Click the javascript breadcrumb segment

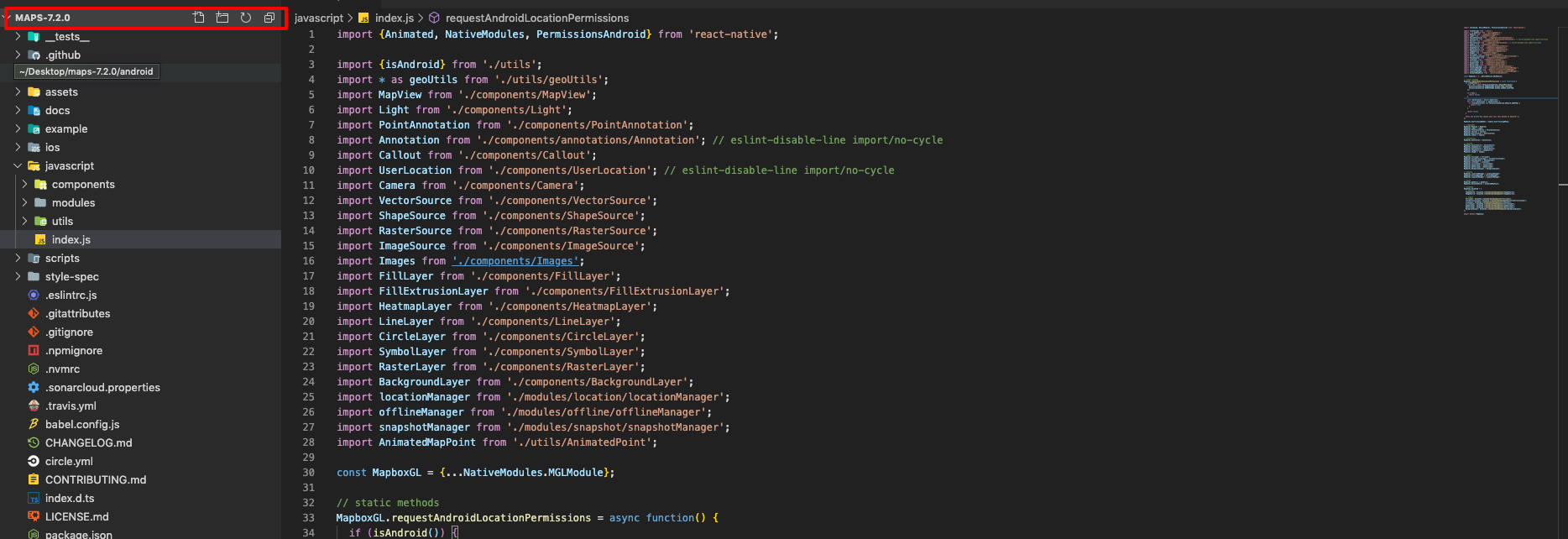coord(318,18)
